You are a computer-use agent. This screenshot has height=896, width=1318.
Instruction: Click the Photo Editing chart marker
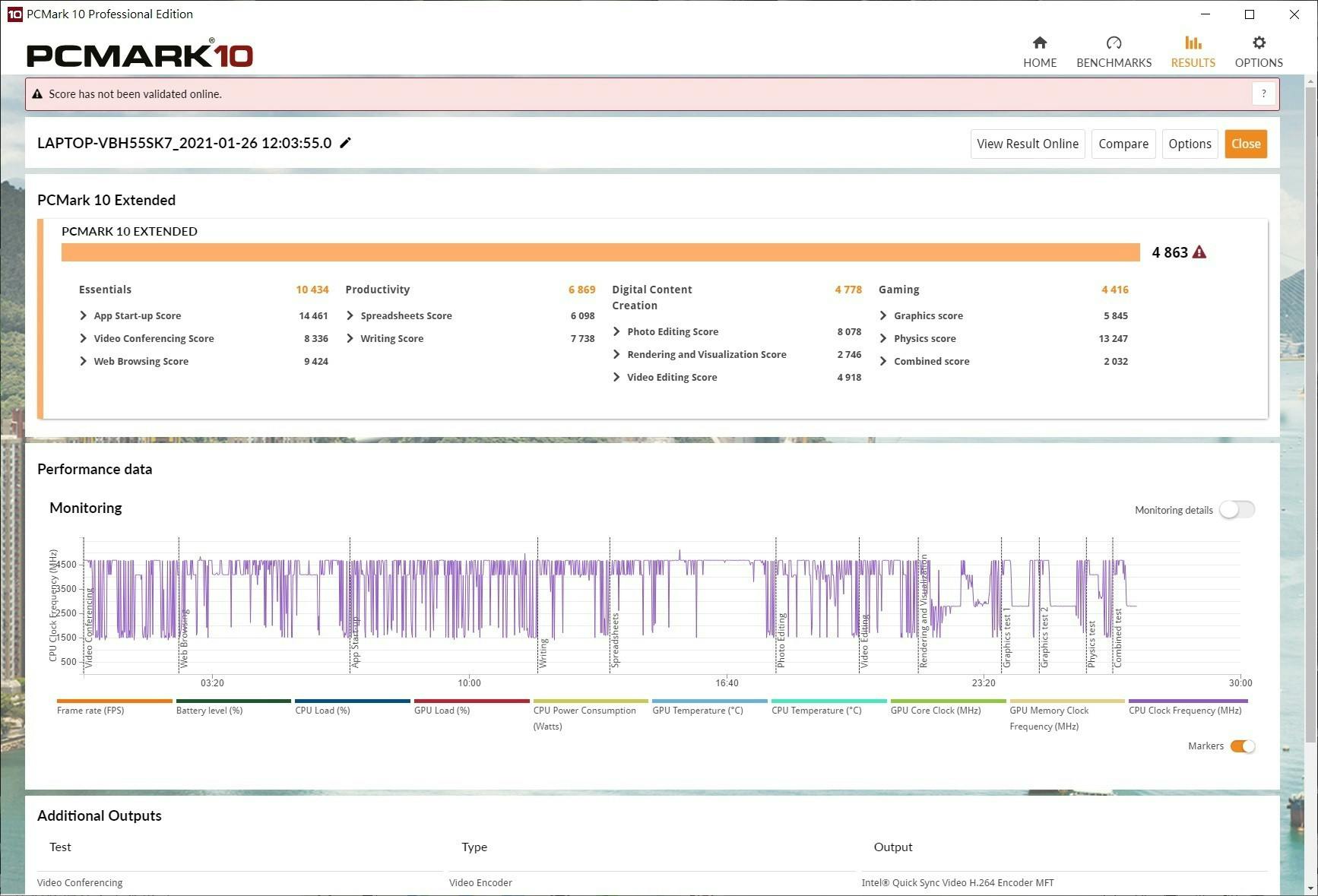781,641
